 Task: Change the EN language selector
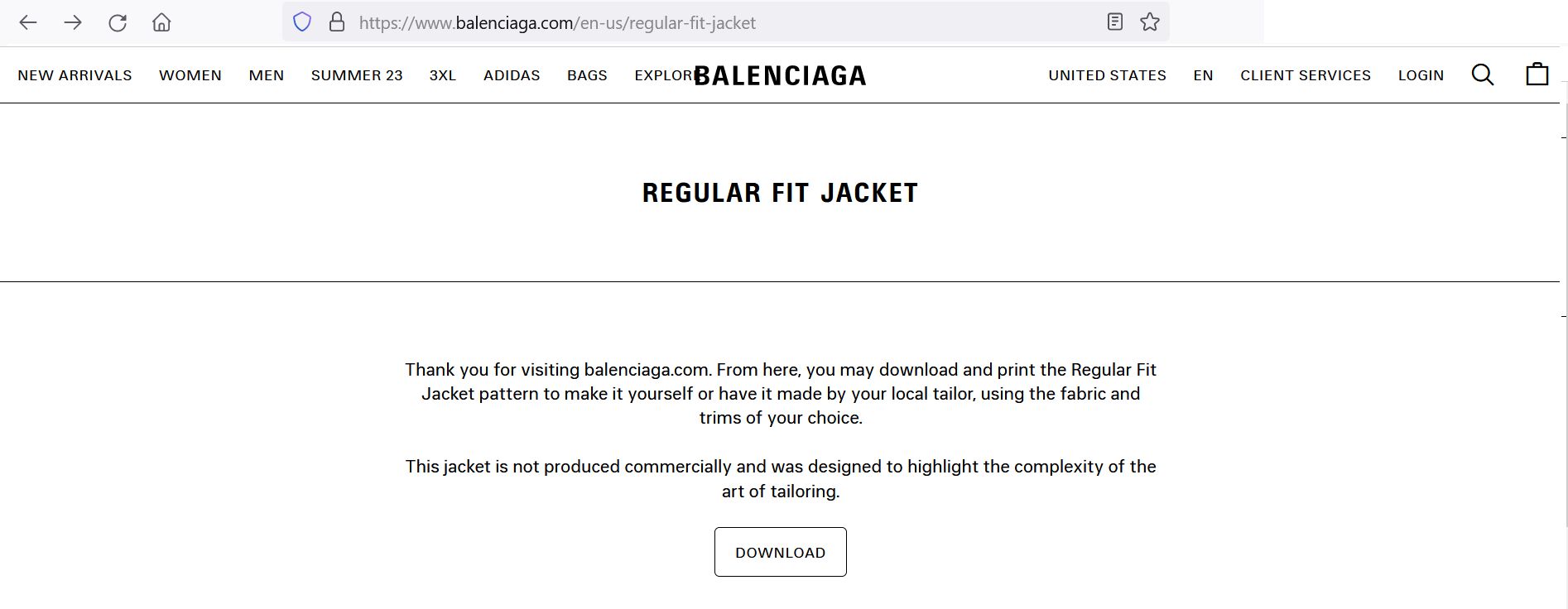(1203, 75)
